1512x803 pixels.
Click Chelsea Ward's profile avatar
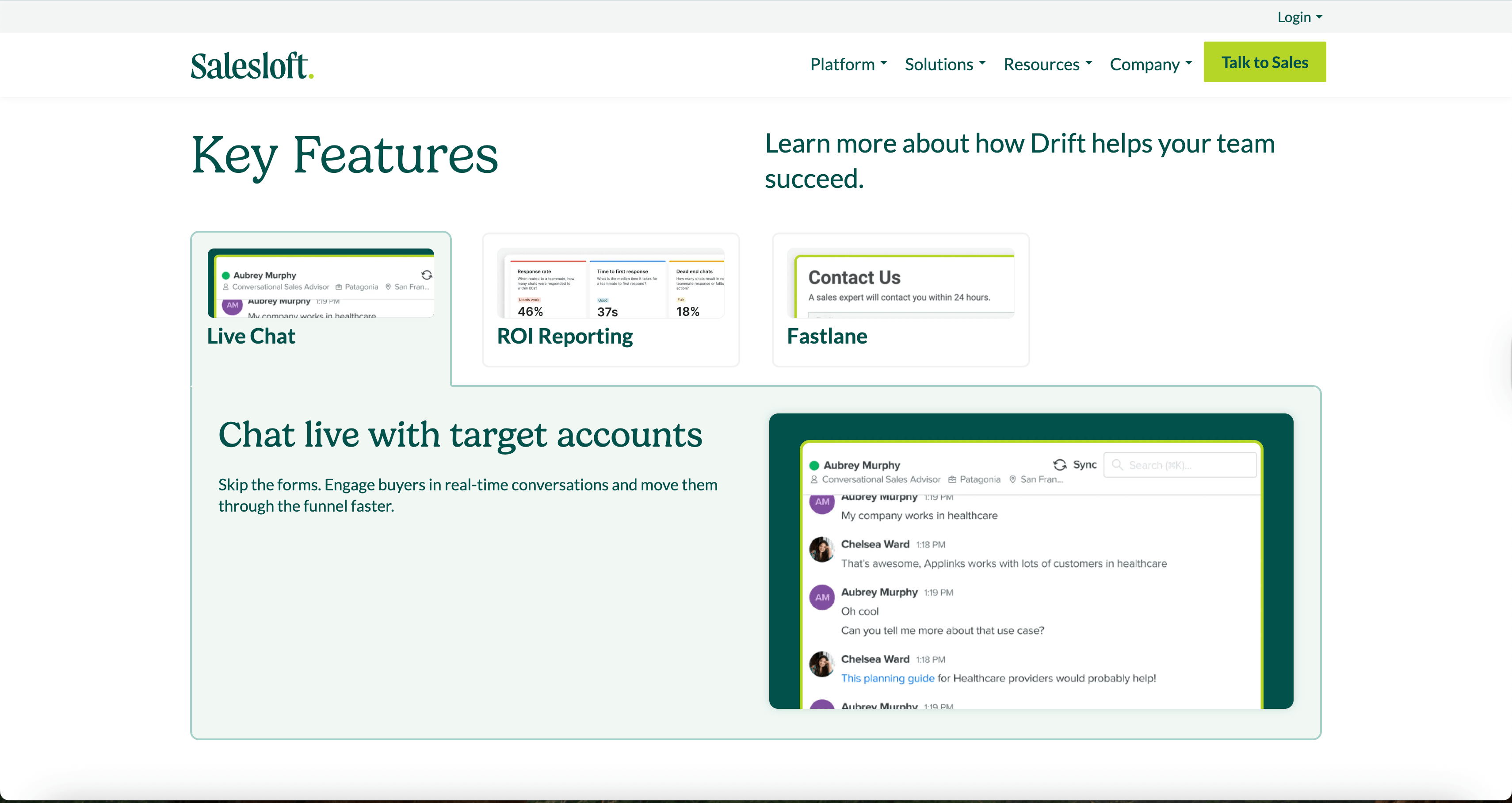821,550
